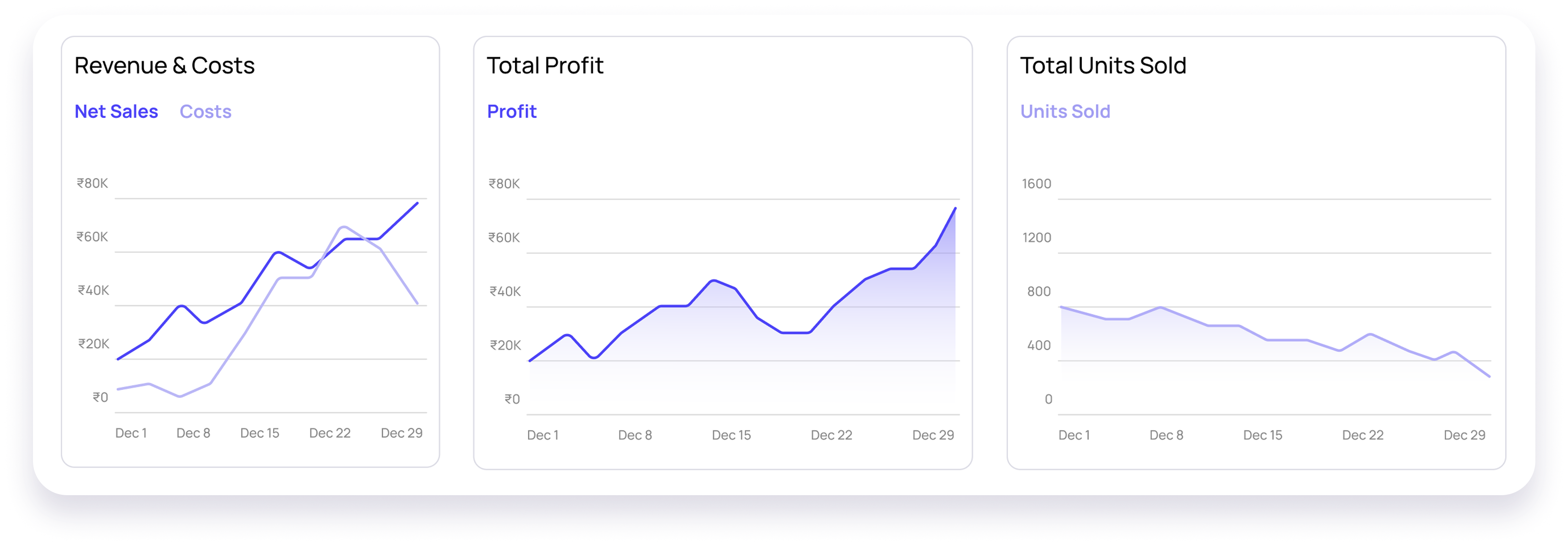Click the 800 label on Units Sold axis

[x=1038, y=291]
